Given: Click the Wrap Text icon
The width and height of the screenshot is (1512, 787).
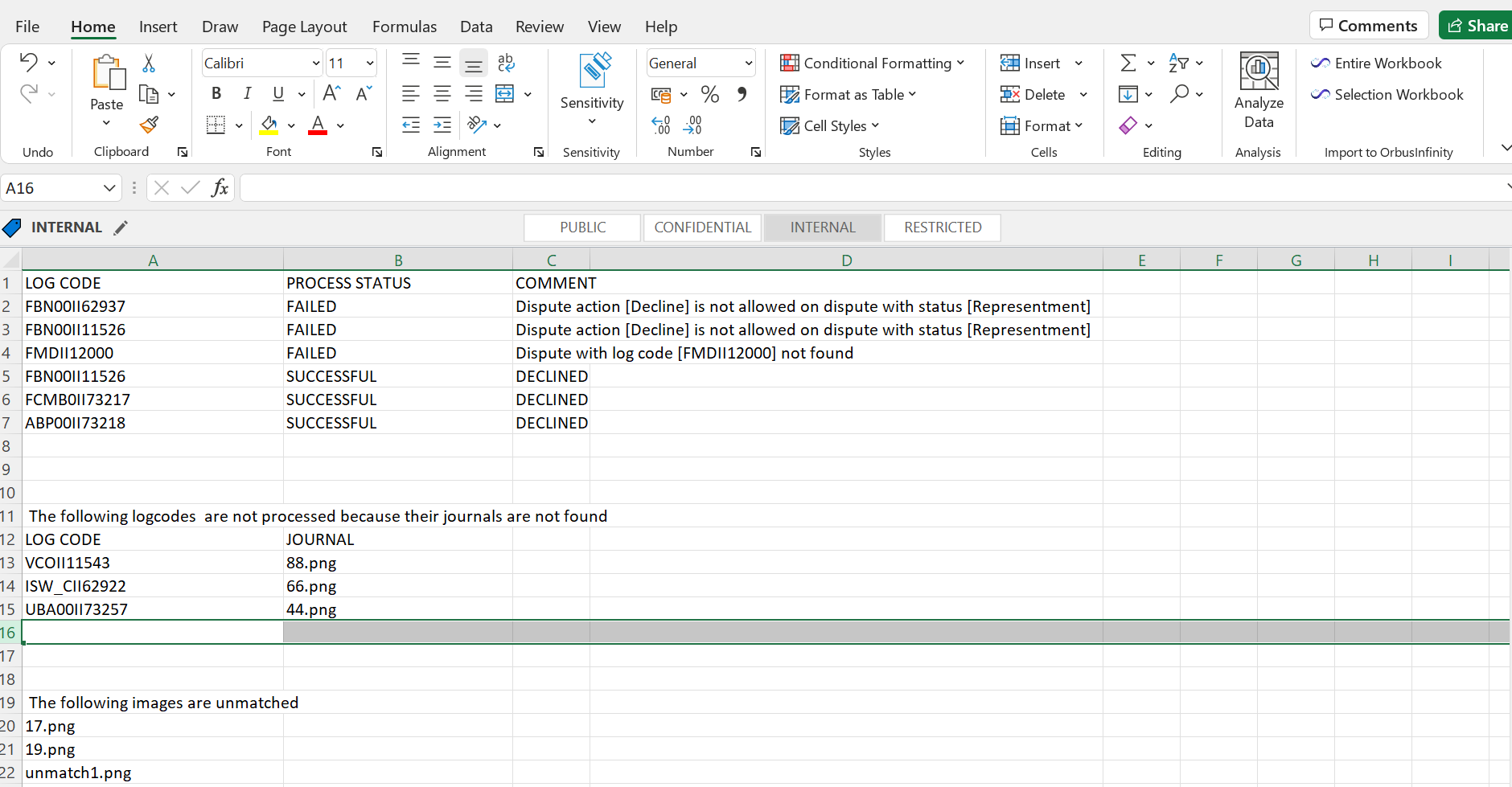Looking at the screenshot, I should [506, 63].
